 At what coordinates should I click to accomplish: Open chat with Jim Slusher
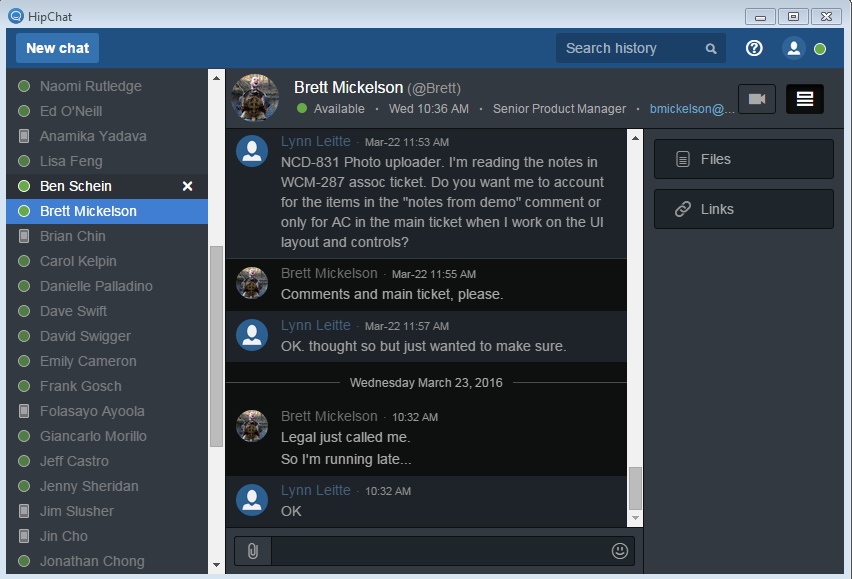tap(107, 511)
